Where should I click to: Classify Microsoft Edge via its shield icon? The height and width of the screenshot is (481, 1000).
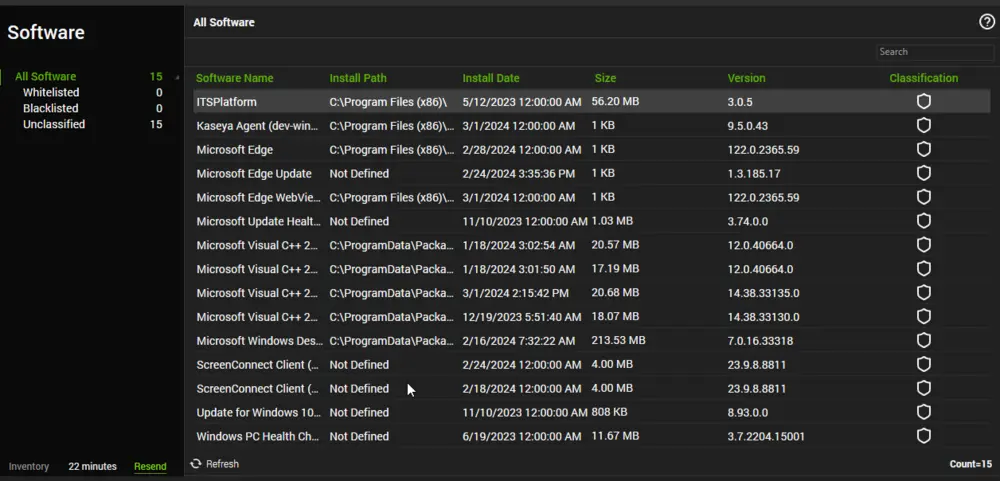point(923,149)
